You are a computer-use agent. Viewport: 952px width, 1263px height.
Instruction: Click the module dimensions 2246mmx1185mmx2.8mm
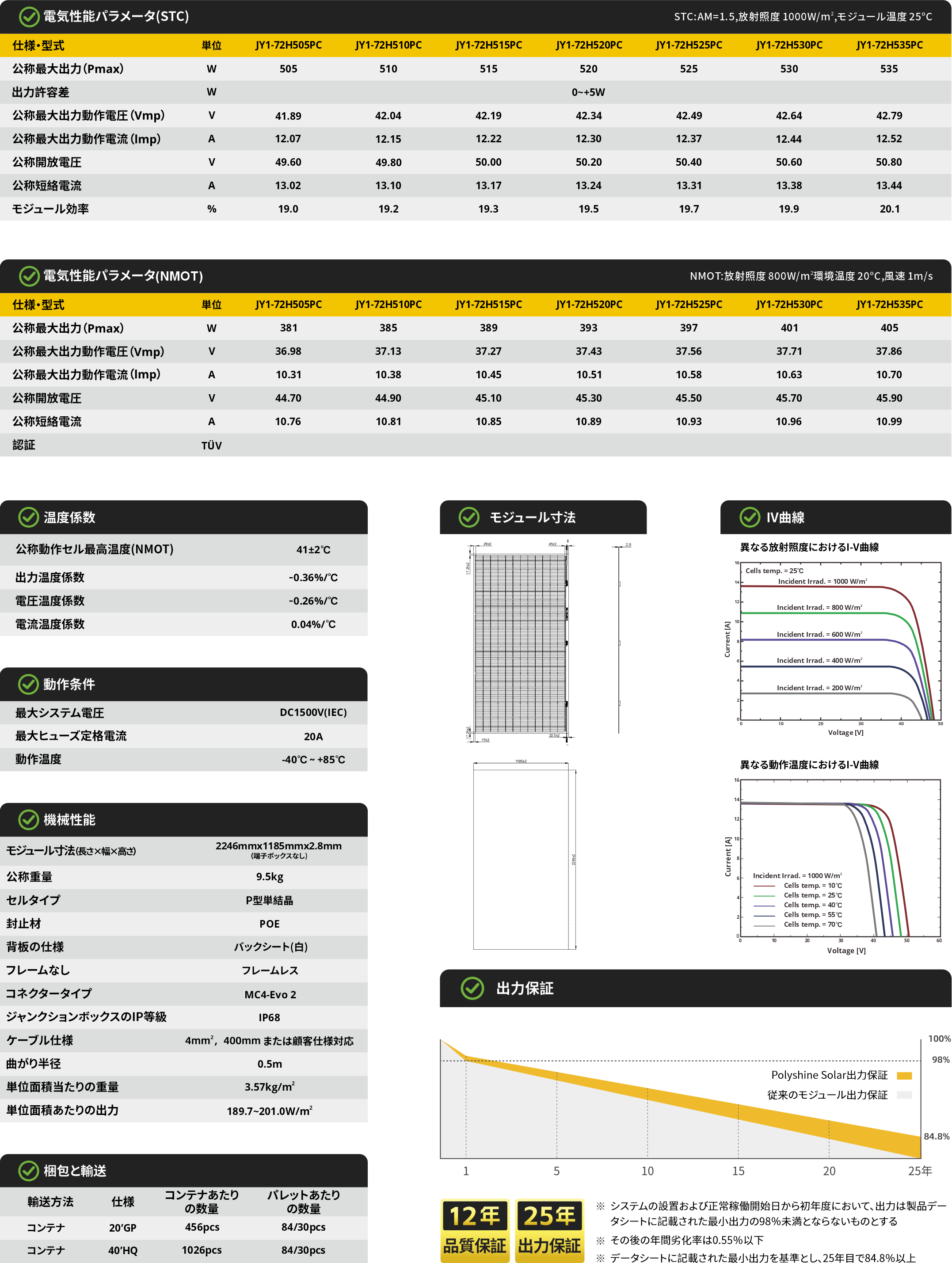click(x=279, y=846)
